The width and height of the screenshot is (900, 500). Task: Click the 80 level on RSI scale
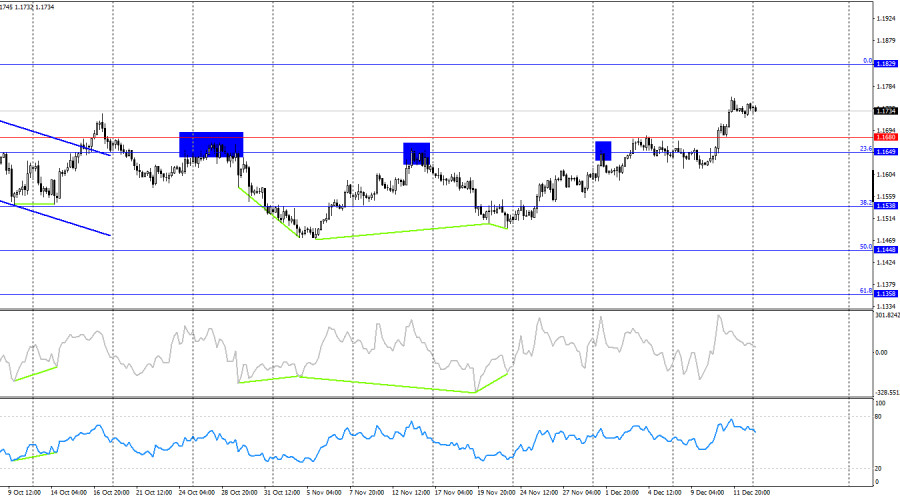pyautogui.click(x=878, y=417)
